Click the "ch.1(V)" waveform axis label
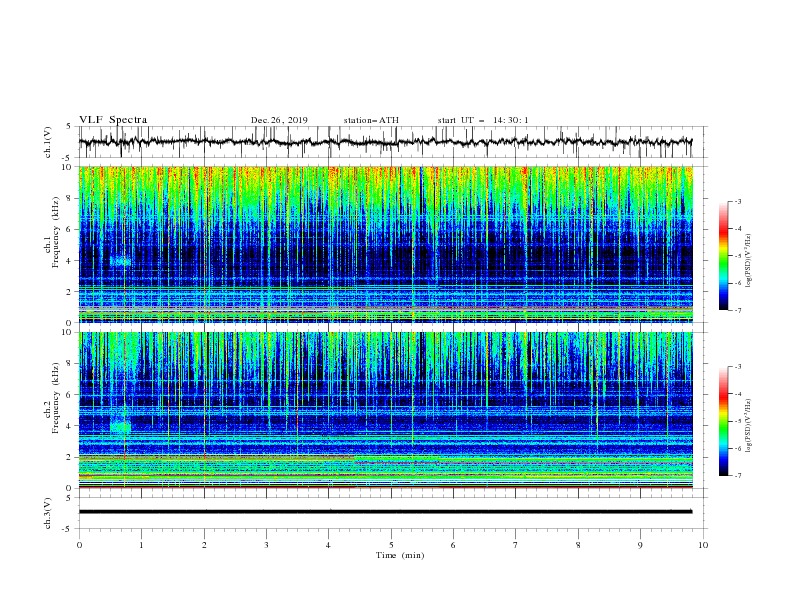Viewport: 792px width, 612px height. pos(48,142)
